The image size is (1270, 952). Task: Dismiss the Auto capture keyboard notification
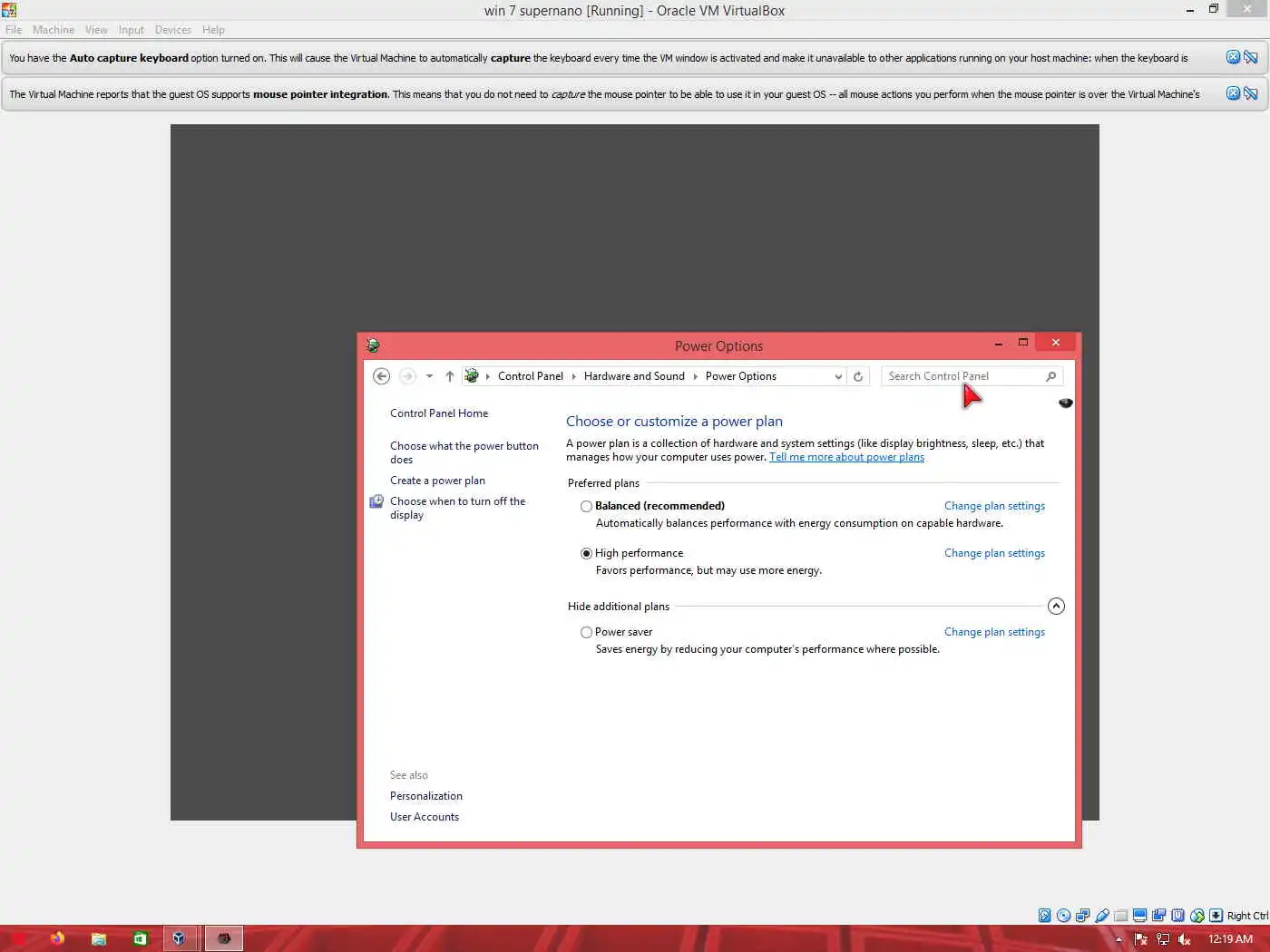click(x=1233, y=57)
